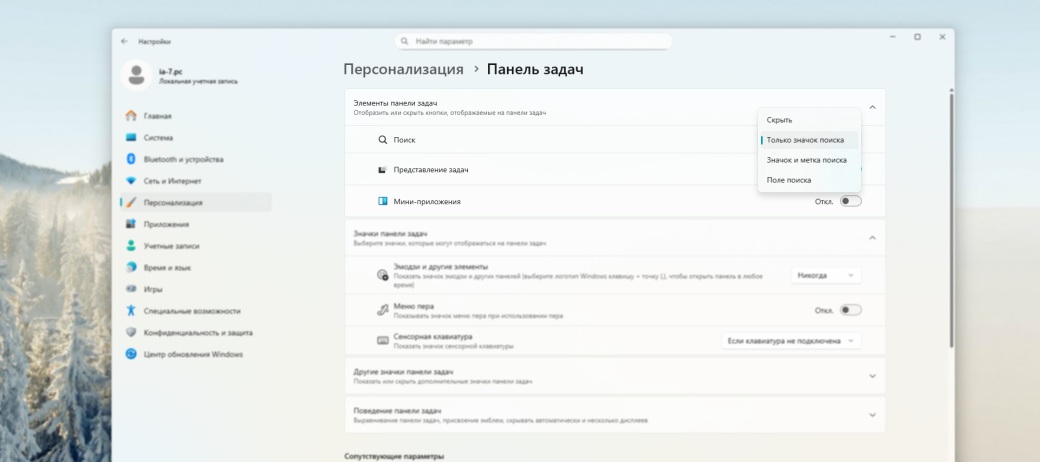Click the Система monitor icon
Viewport: 1040px width, 462px height.
coord(131,138)
